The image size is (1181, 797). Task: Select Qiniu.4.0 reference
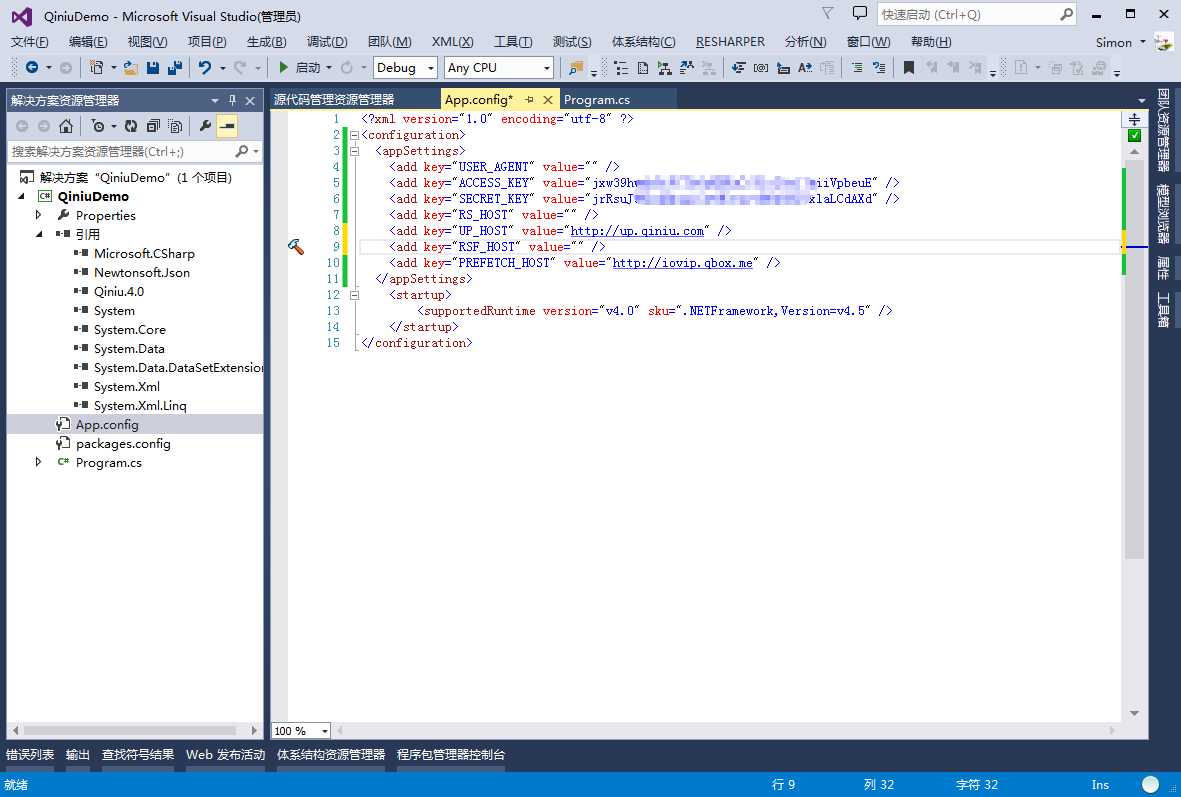pyautogui.click(x=119, y=292)
